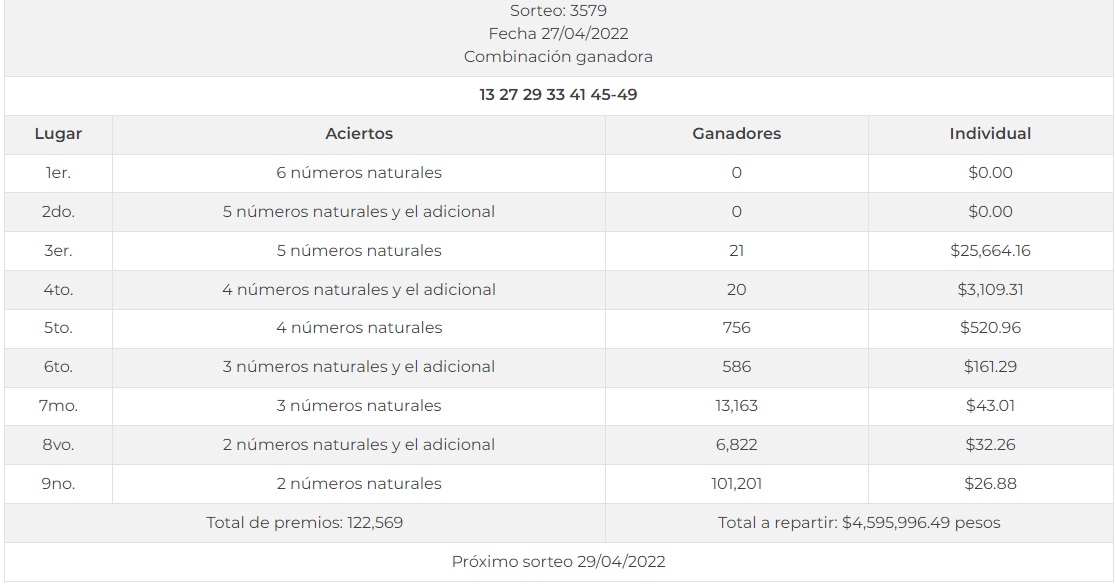Select the Combinación ganadora label
Image resolution: width=1115 pixels, height=585 pixels.
pos(558,57)
